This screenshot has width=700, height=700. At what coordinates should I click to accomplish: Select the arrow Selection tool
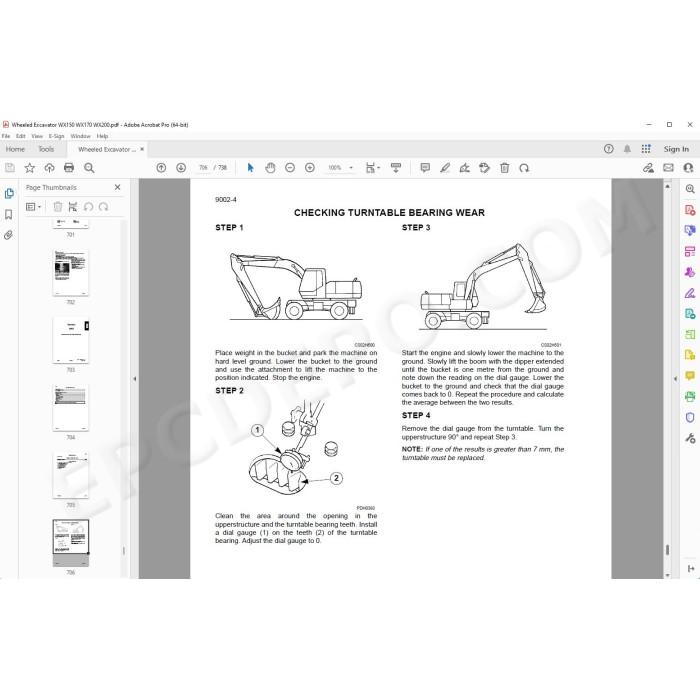click(250, 168)
